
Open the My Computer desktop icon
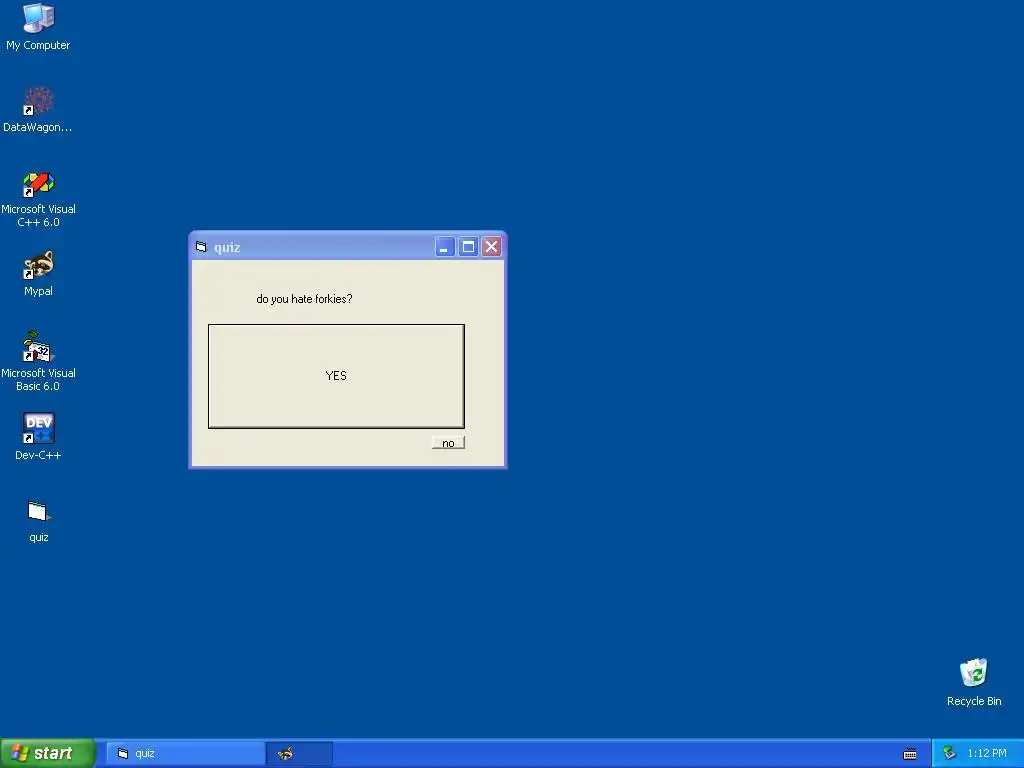tap(38, 26)
